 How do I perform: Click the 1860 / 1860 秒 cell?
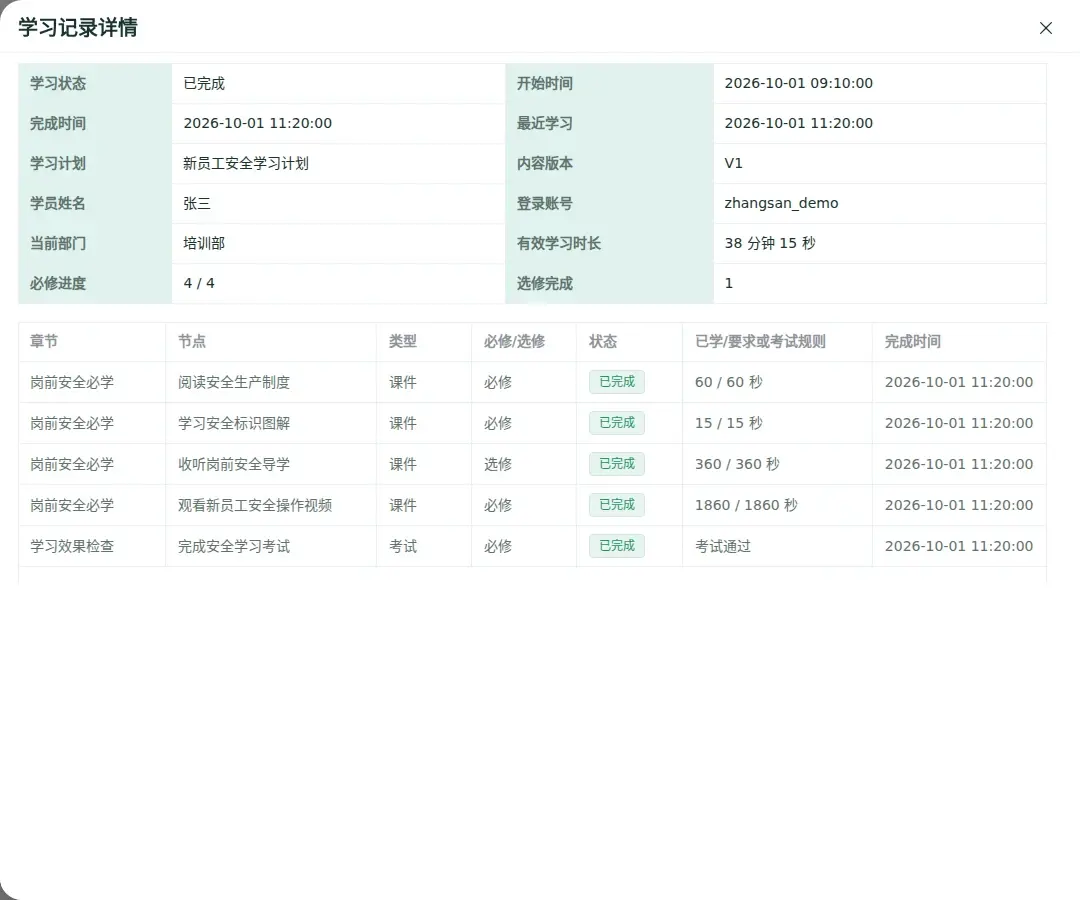pyautogui.click(x=777, y=505)
